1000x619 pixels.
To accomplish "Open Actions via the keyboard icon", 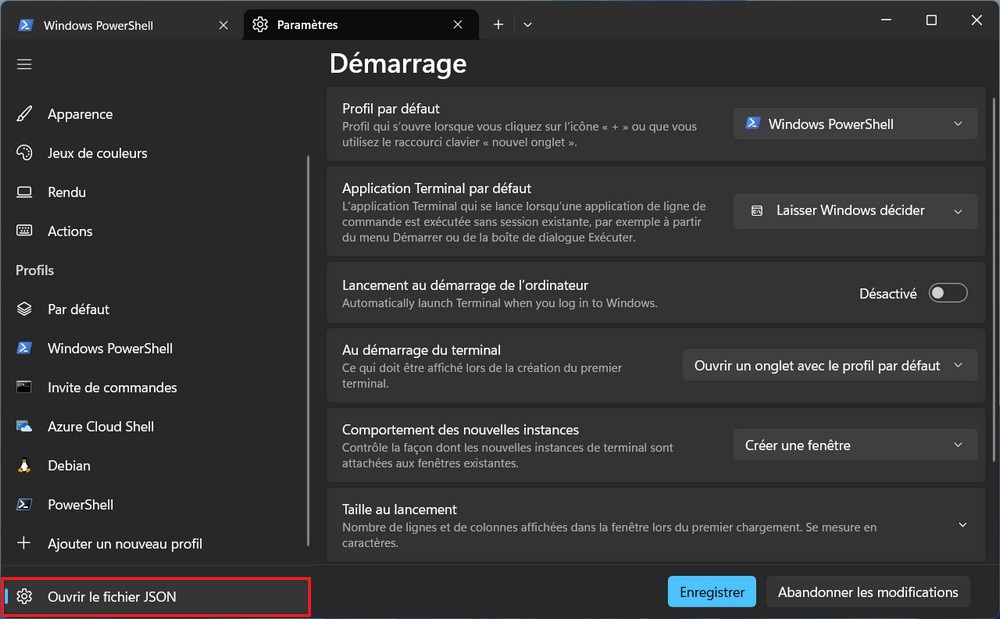I will point(24,231).
